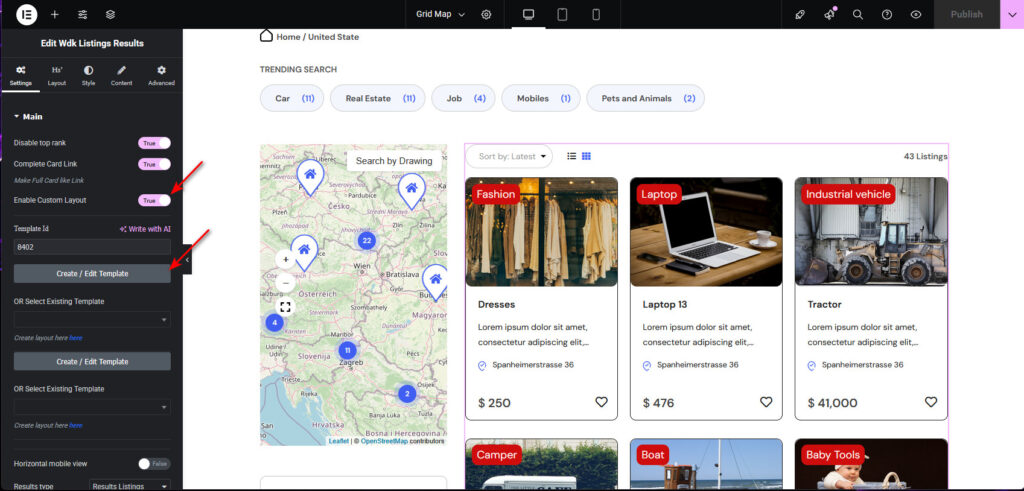
Task: Click the Template Id input field
Action: (x=91, y=246)
